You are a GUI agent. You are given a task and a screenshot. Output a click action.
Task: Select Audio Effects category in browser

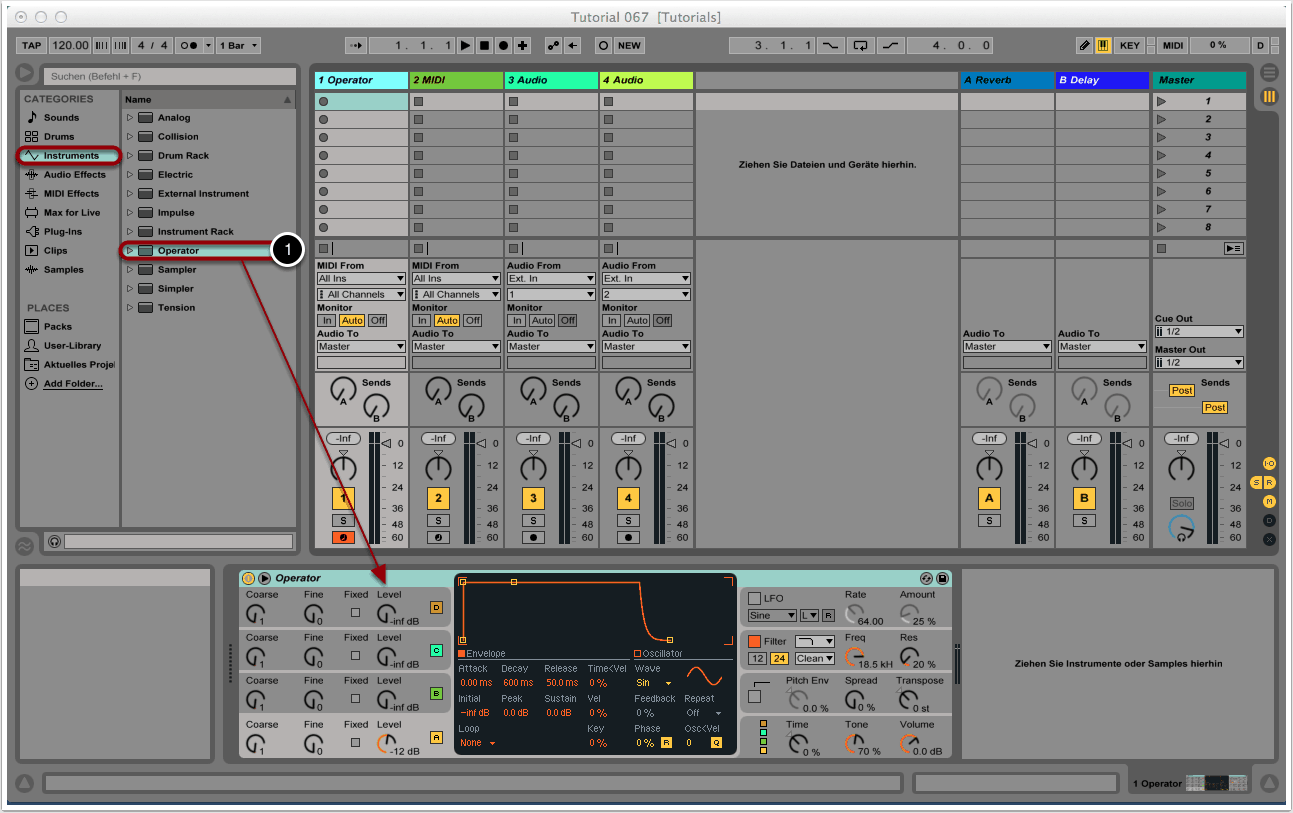(74, 174)
